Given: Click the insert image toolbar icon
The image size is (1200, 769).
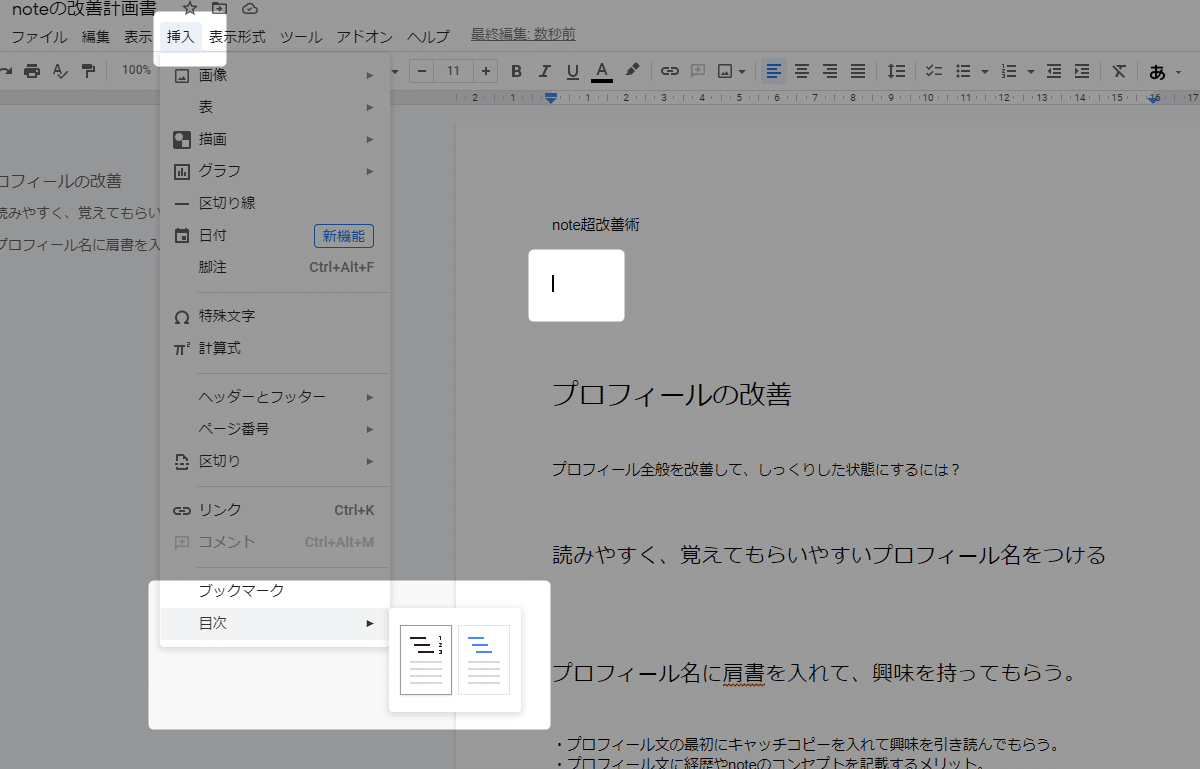Looking at the screenshot, I should point(726,71).
